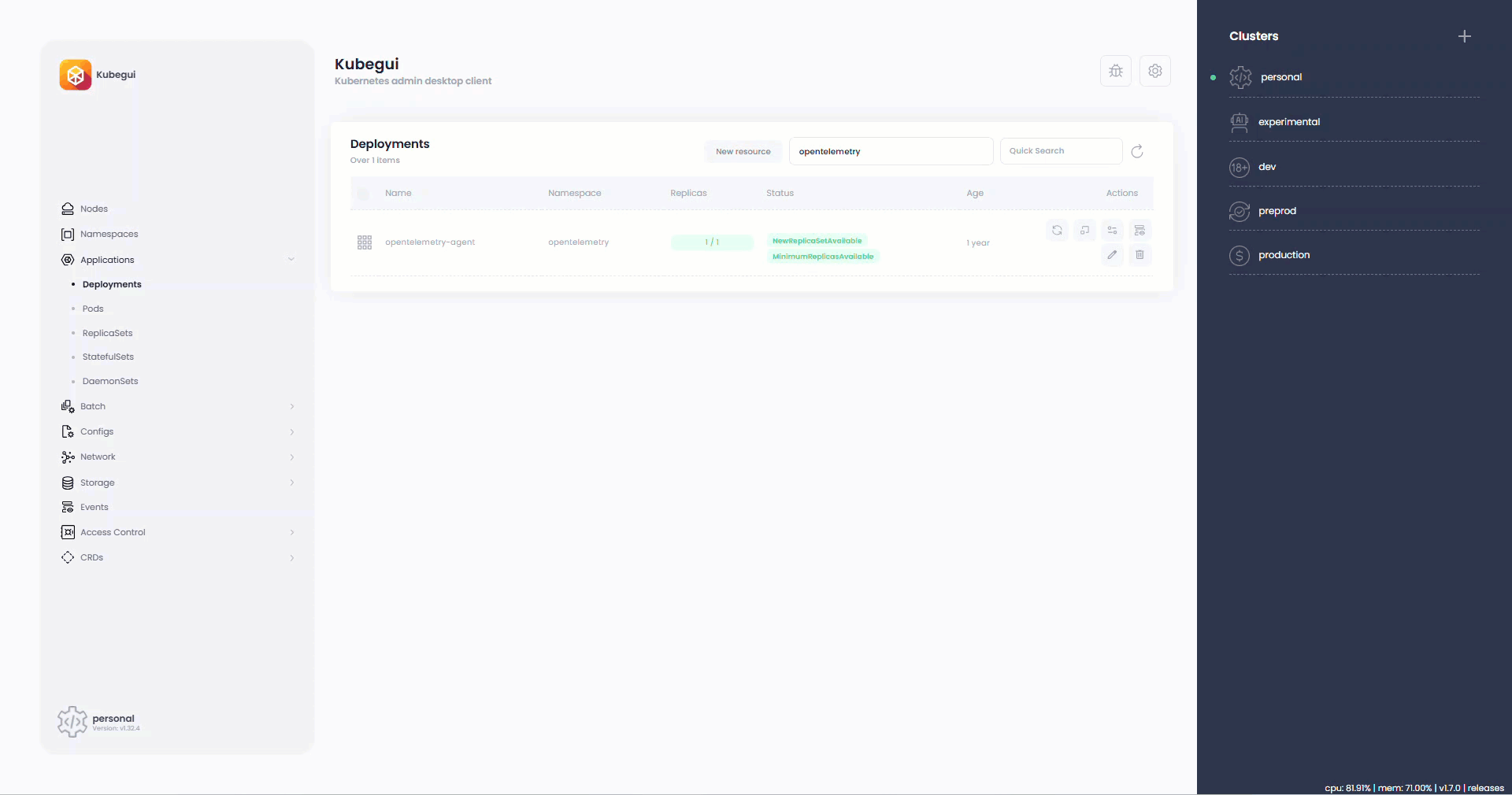Expand the Network section
Image resolution: width=1512 pixels, height=795 pixels.
tap(291, 457)
